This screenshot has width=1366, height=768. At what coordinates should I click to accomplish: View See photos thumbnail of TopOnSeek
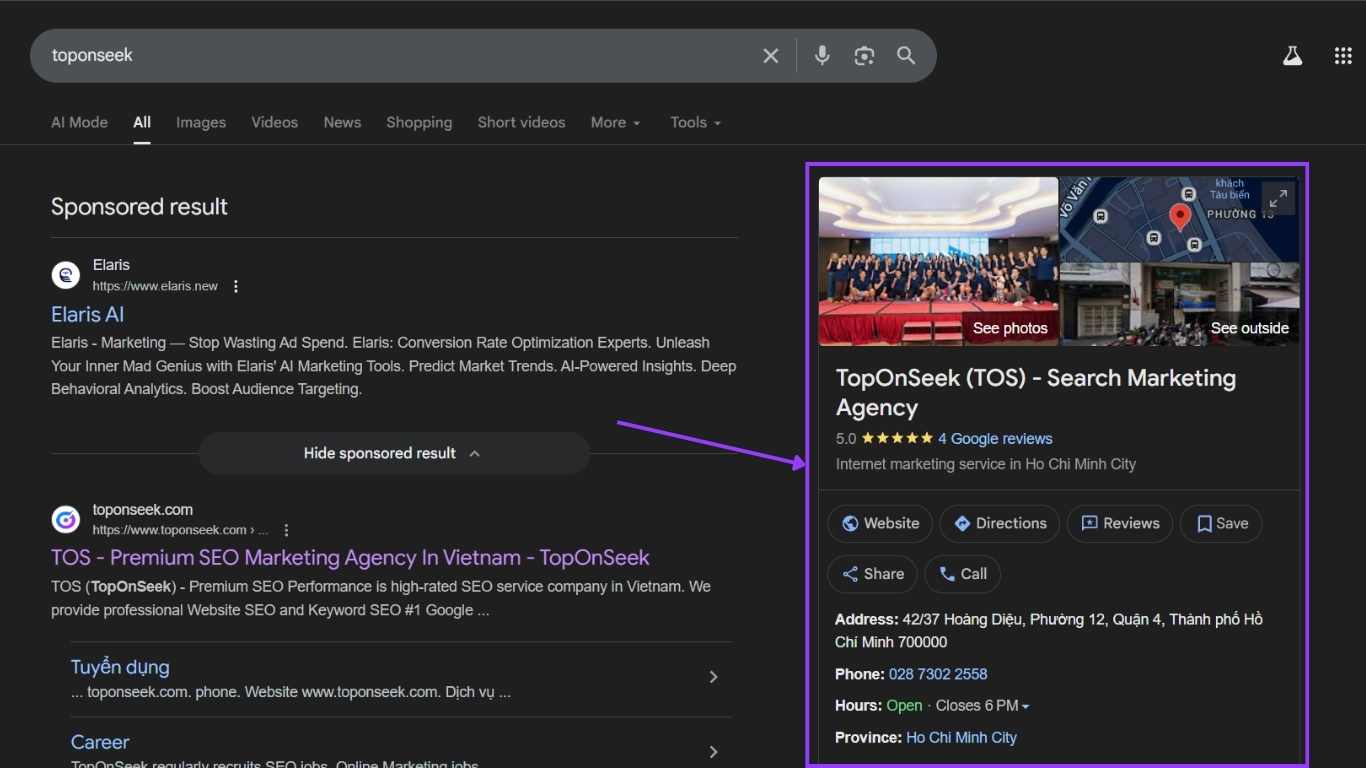pos(1010,328)
